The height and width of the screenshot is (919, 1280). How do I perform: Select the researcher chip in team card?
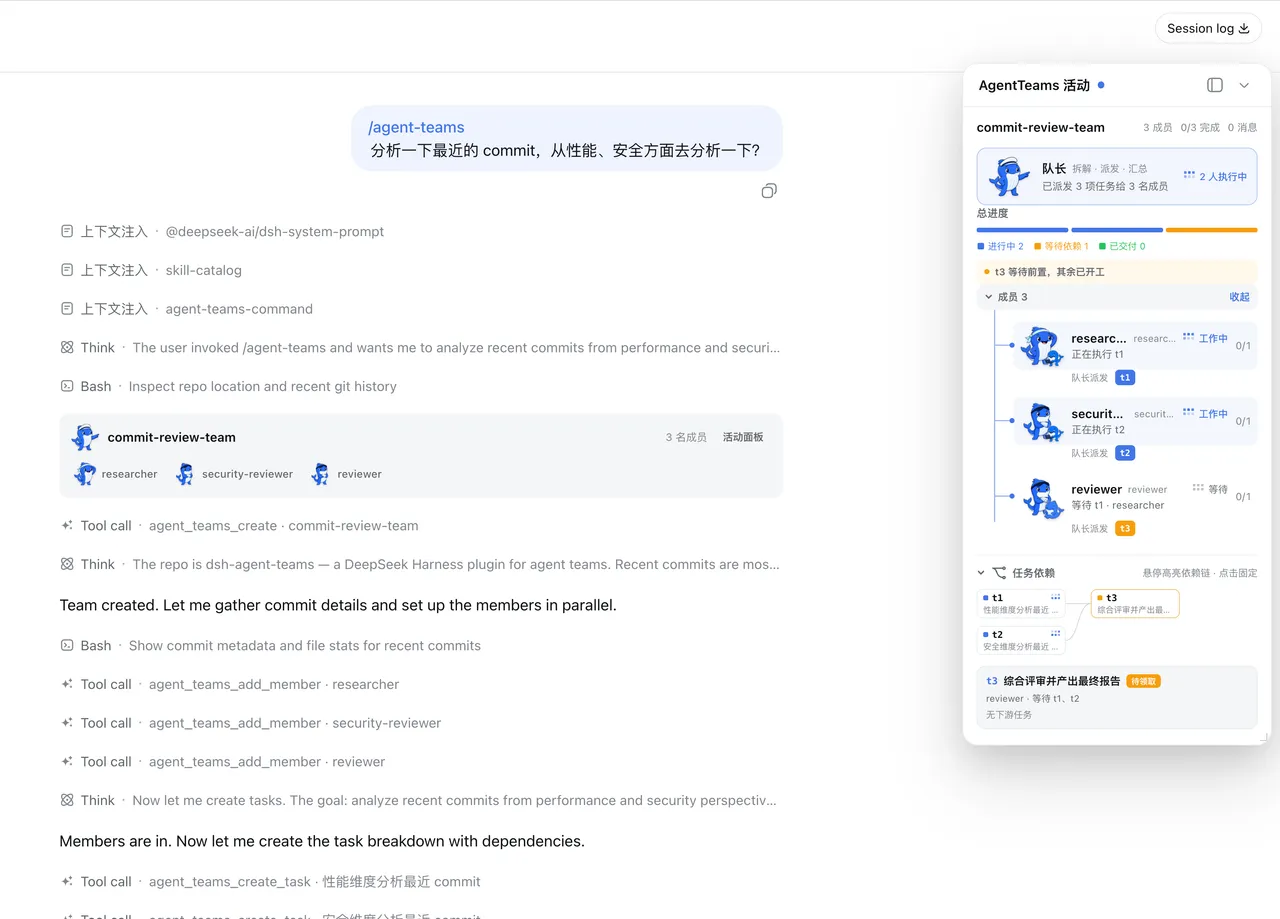[x=115, y=474]
